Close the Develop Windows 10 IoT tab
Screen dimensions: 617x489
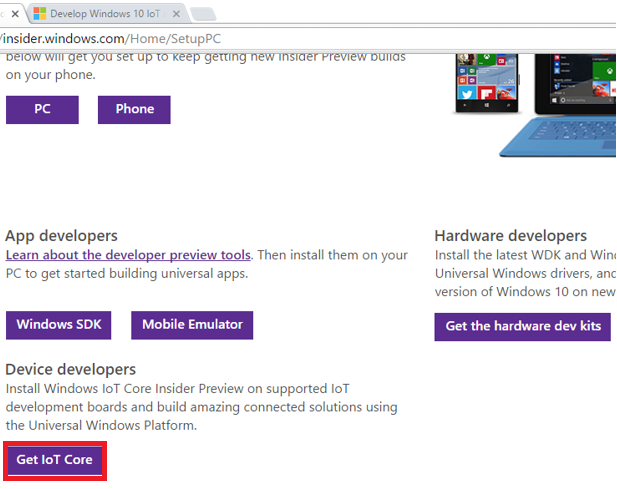point(176,14)
